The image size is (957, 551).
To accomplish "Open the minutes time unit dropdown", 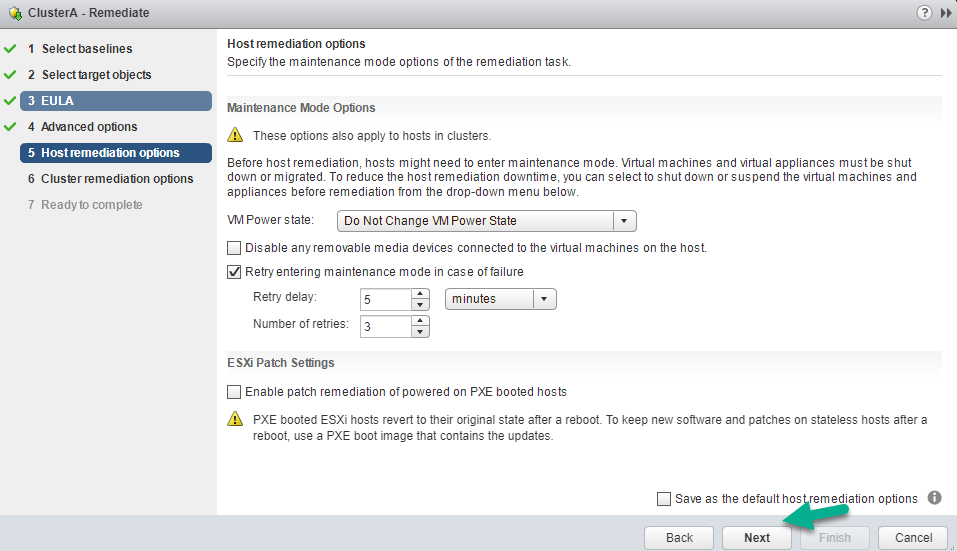I will 544,299.
